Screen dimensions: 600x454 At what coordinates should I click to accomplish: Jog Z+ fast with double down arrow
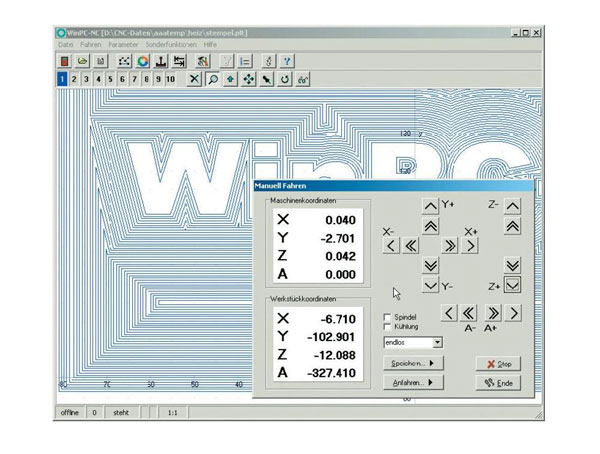click(x=513, y=265)
